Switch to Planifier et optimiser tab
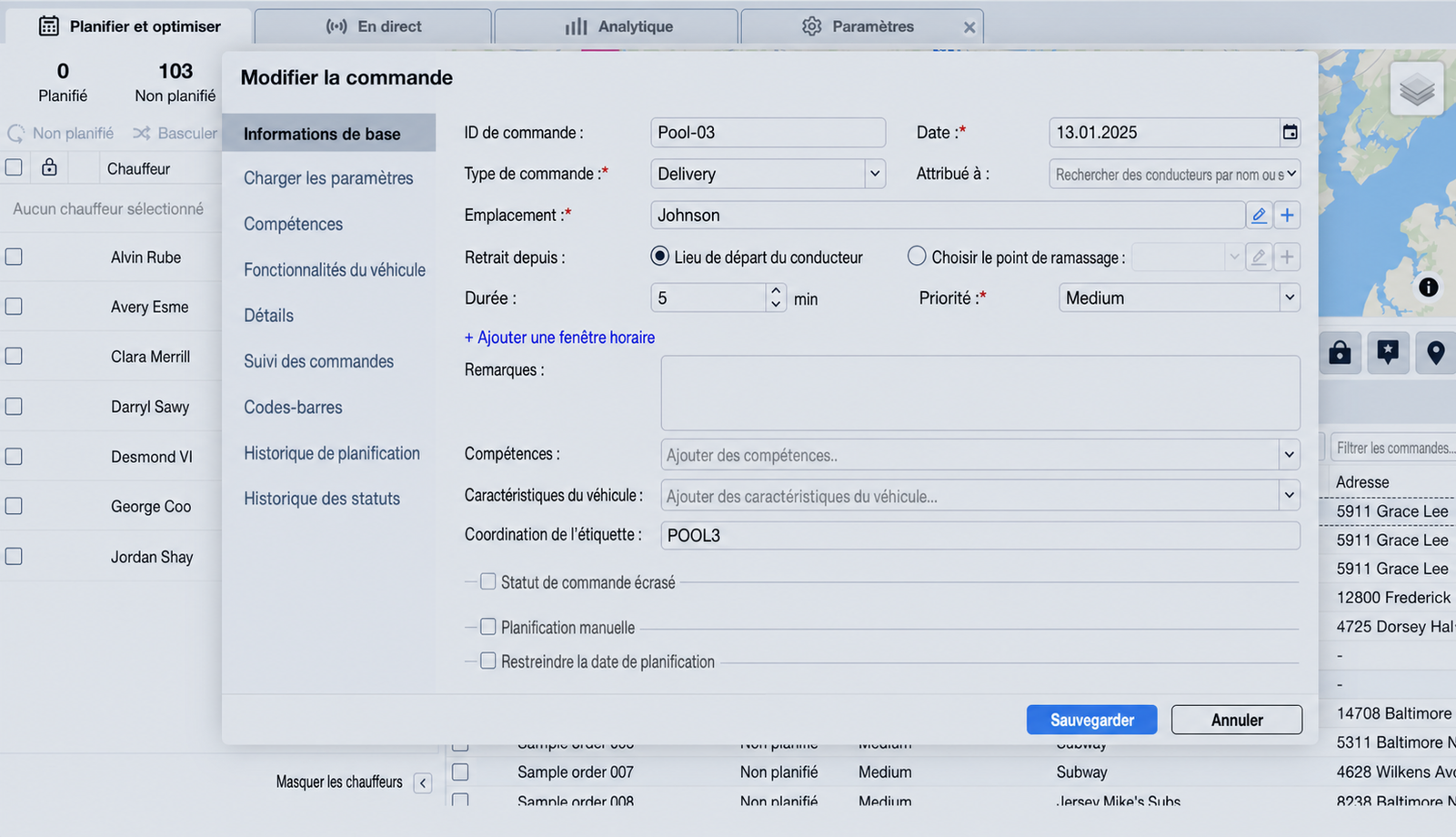The height and width of the screenshot is (837, 1456). (x=129, y=26)
